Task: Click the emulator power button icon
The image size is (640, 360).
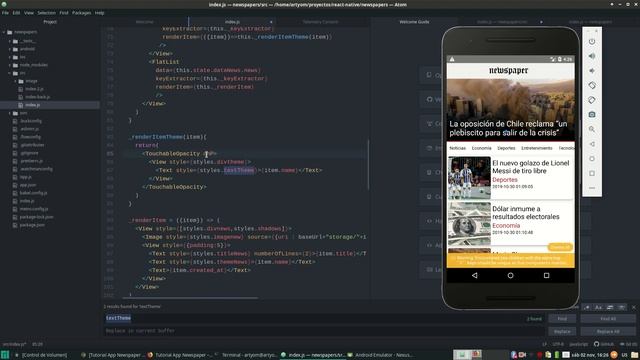Action: tap(592, 42)
